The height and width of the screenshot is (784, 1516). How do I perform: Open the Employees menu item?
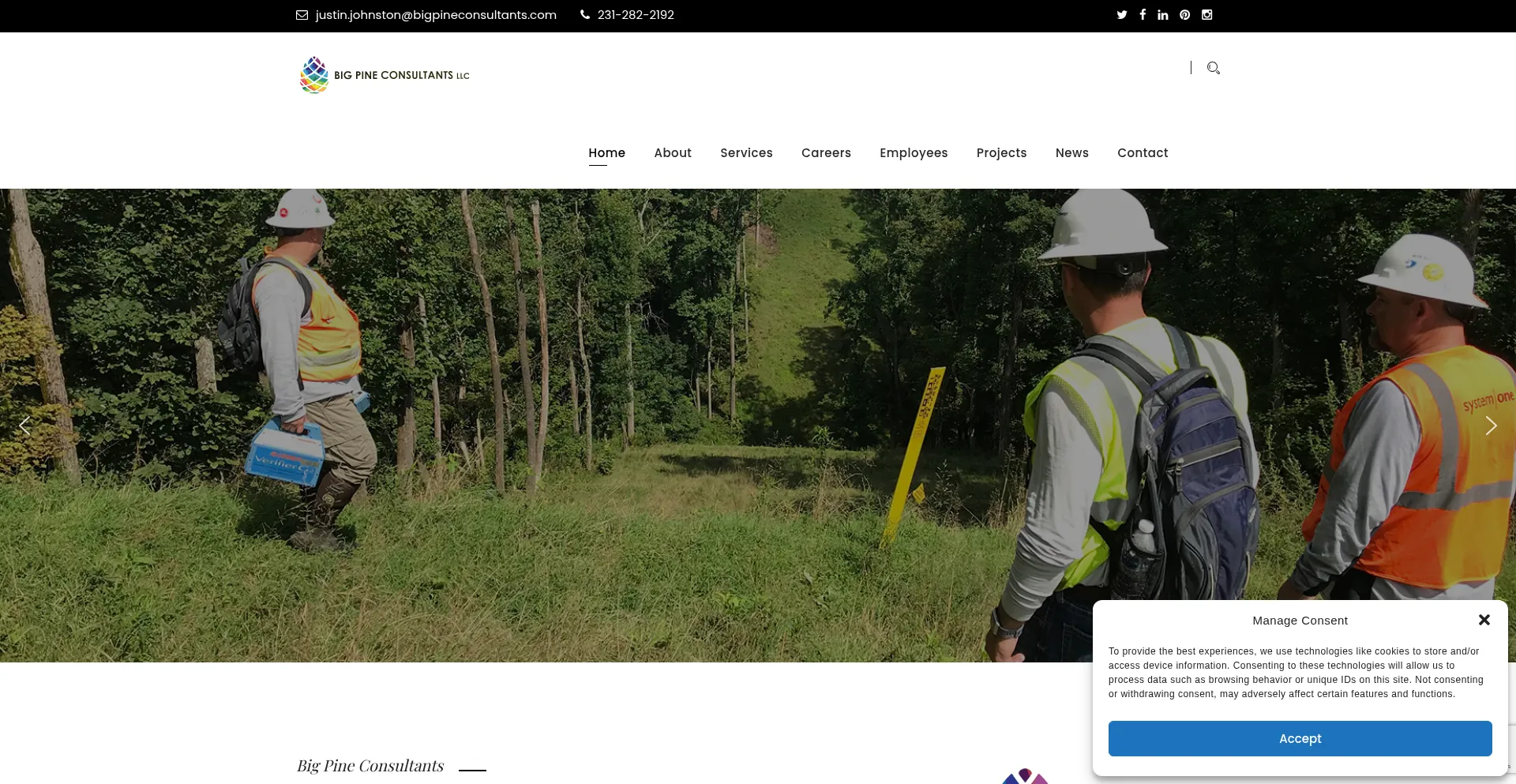coord(914,153)
